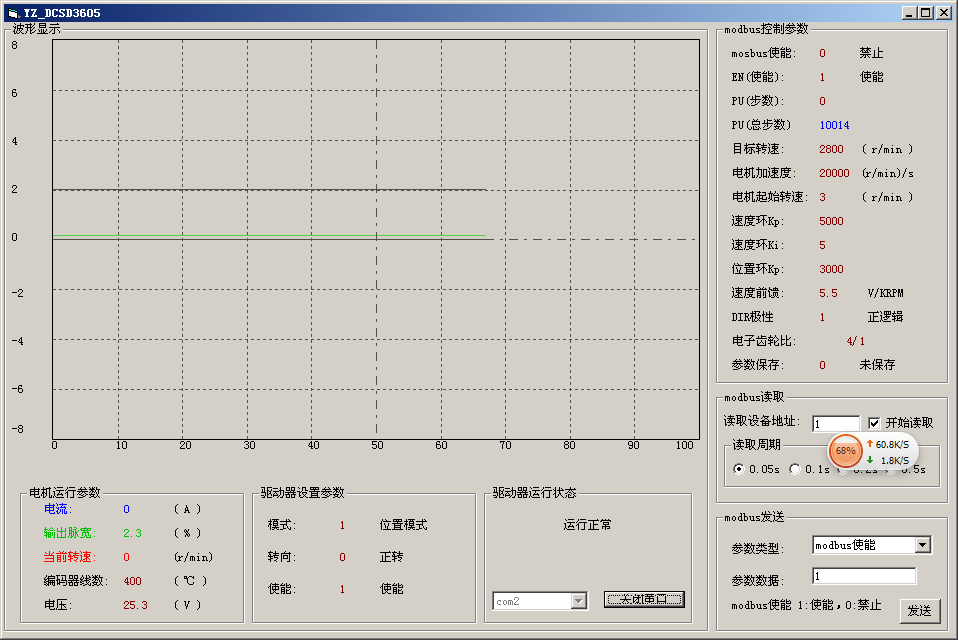This screenshot has width=958, height=640.
Task: Maximize the YZ_DCSD3605 window
Action: [925, 13]
